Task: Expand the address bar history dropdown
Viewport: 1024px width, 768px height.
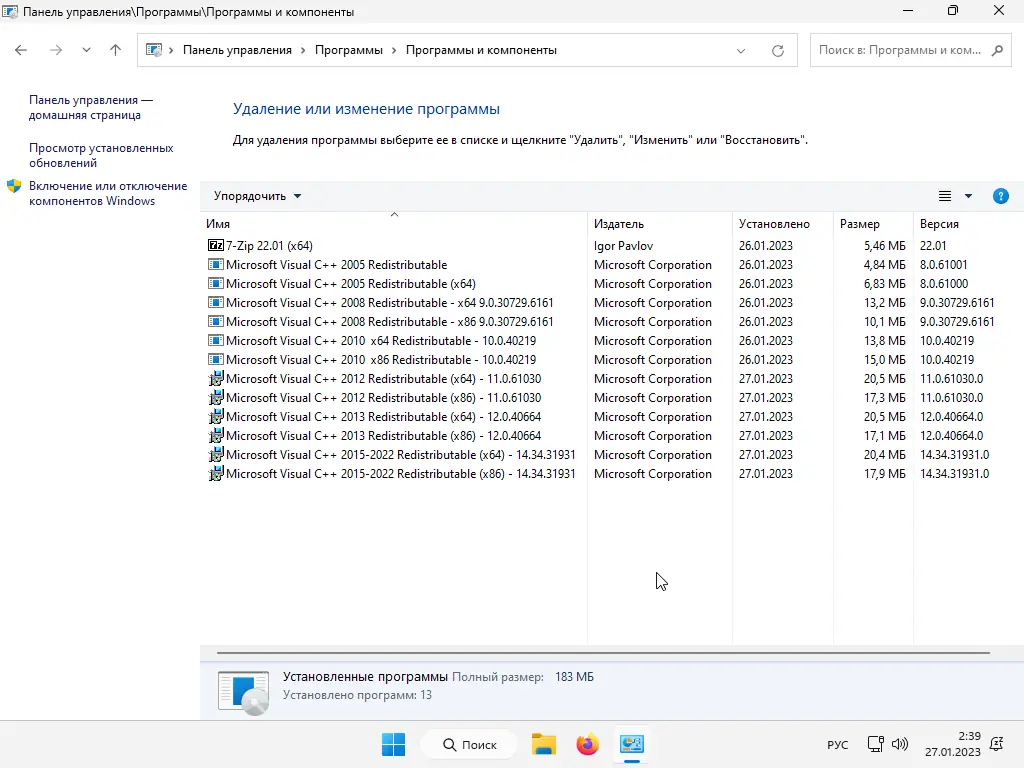Action: click(x=741, y=50)
